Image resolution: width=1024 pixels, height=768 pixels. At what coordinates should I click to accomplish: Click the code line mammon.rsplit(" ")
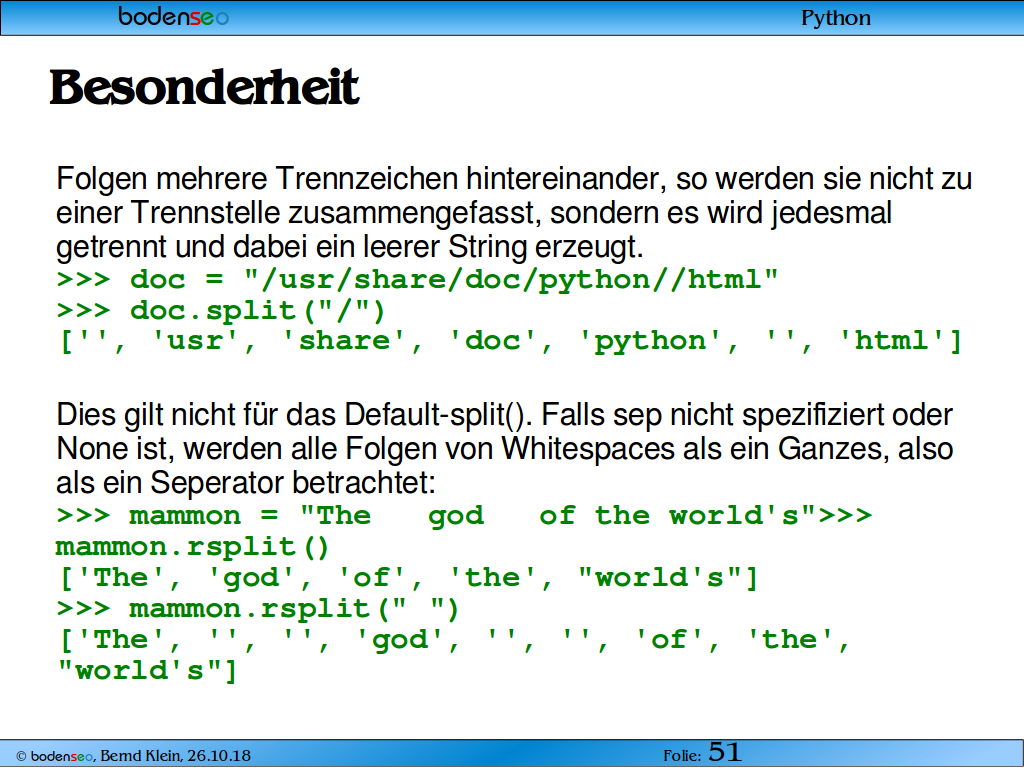click(x=257, y=608)
